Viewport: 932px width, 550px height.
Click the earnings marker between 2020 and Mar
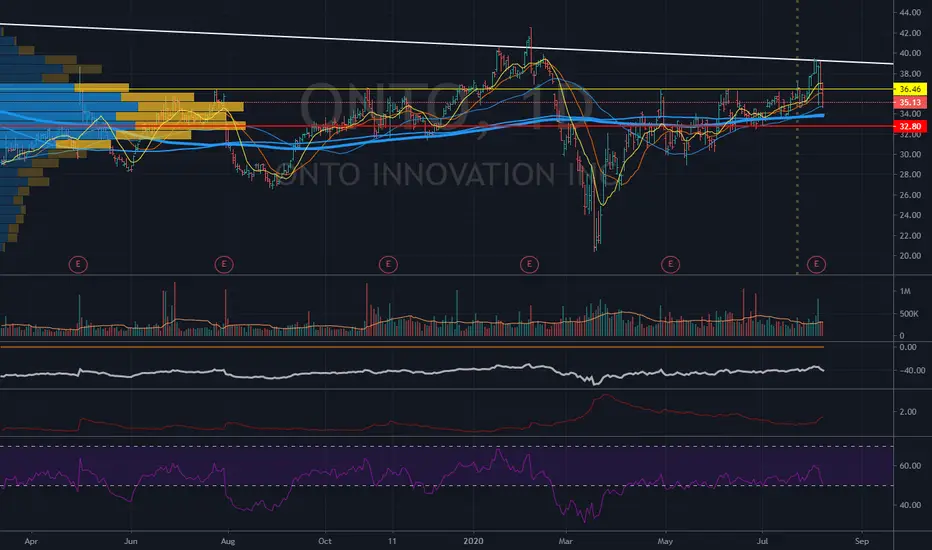[529, 264]
